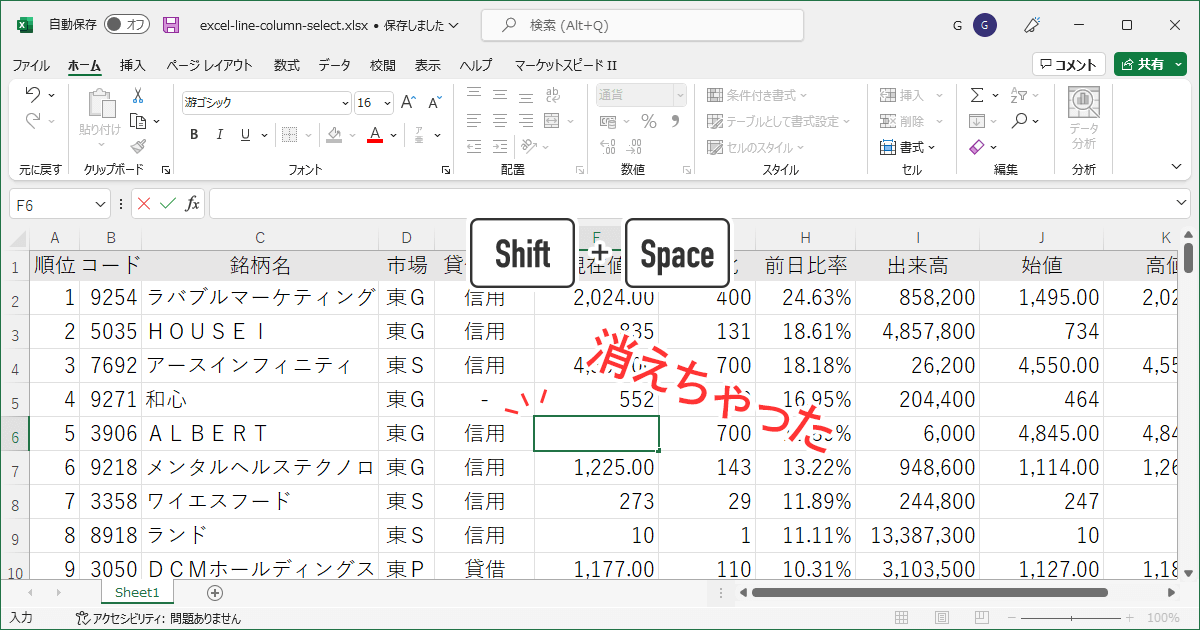
Task: Toggle 自動保存 (AutoSave) on
Action: pyautogui.click(x=125, y=25)
